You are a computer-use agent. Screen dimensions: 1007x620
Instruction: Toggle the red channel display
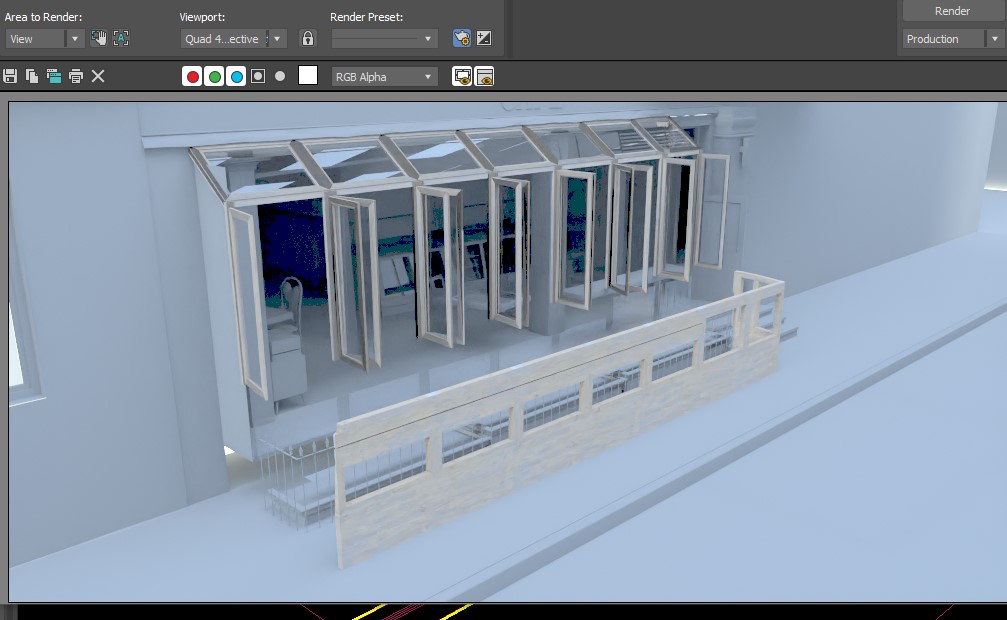click(192, 77)
